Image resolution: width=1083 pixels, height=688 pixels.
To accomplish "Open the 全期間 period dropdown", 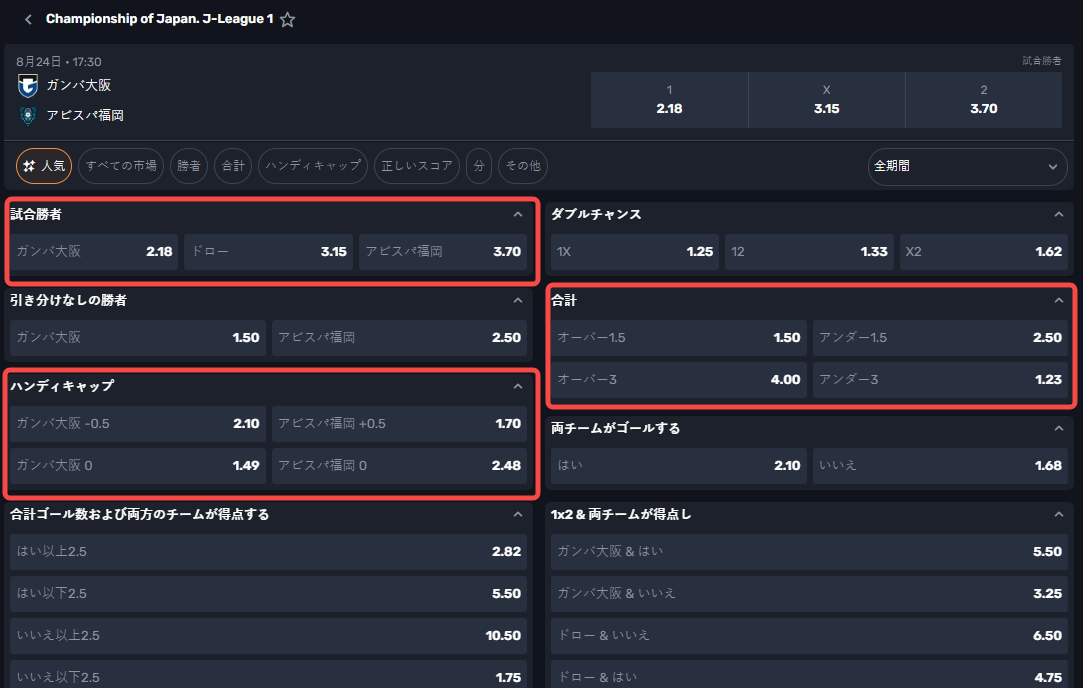I will (967, 167).
